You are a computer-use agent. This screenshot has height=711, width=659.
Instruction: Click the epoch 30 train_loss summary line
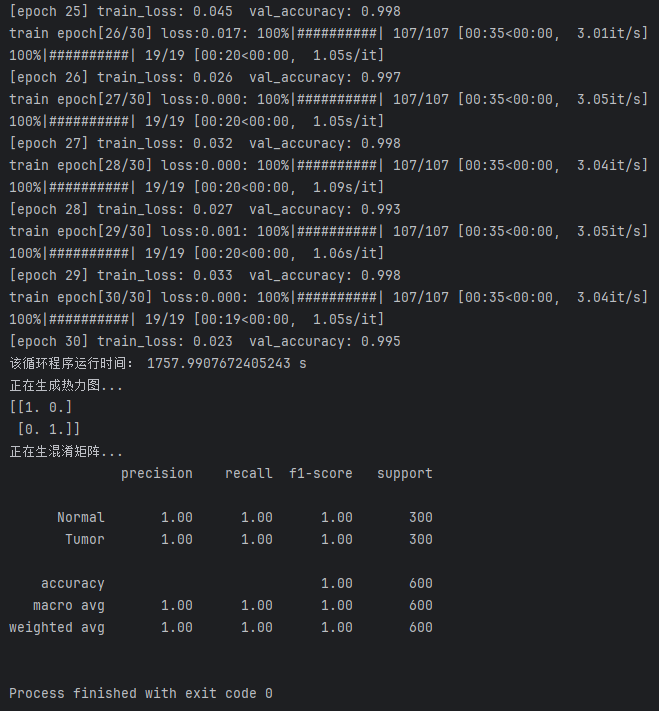coord(205,341)
